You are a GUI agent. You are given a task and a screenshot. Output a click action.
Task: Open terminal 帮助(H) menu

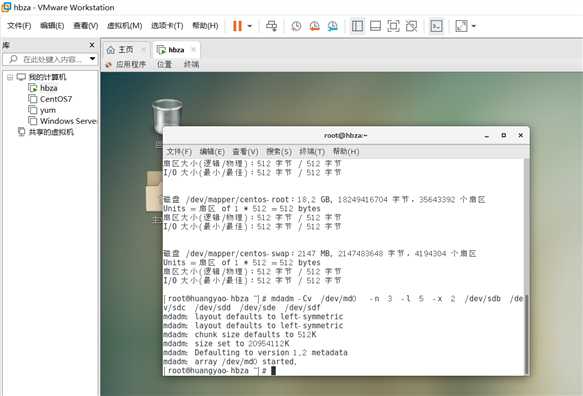coord(346,152)
